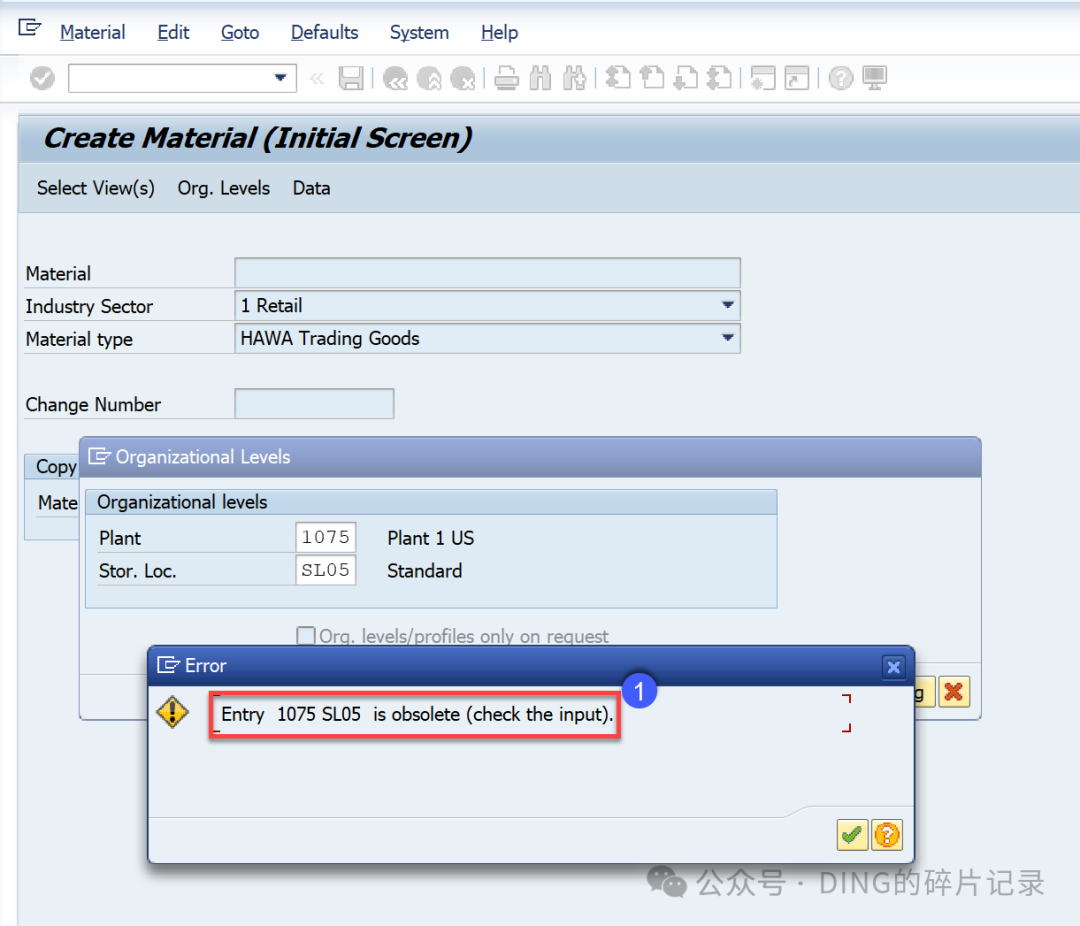Click the Exit toolbar icon with up arrows
1080x926 pixels.
click(429, 78)
